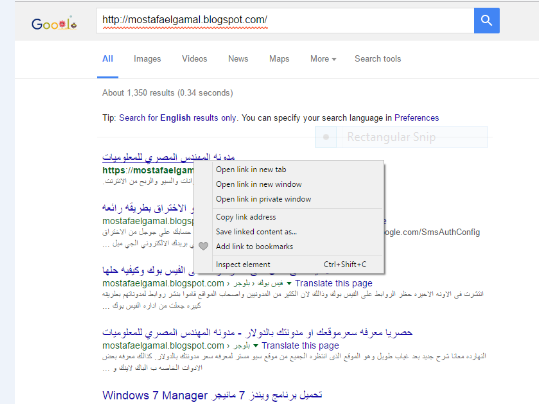The height and width of the screenshot is (404, 539).
Task: Click Translate this page on fourth result
Action: [300, 346]
